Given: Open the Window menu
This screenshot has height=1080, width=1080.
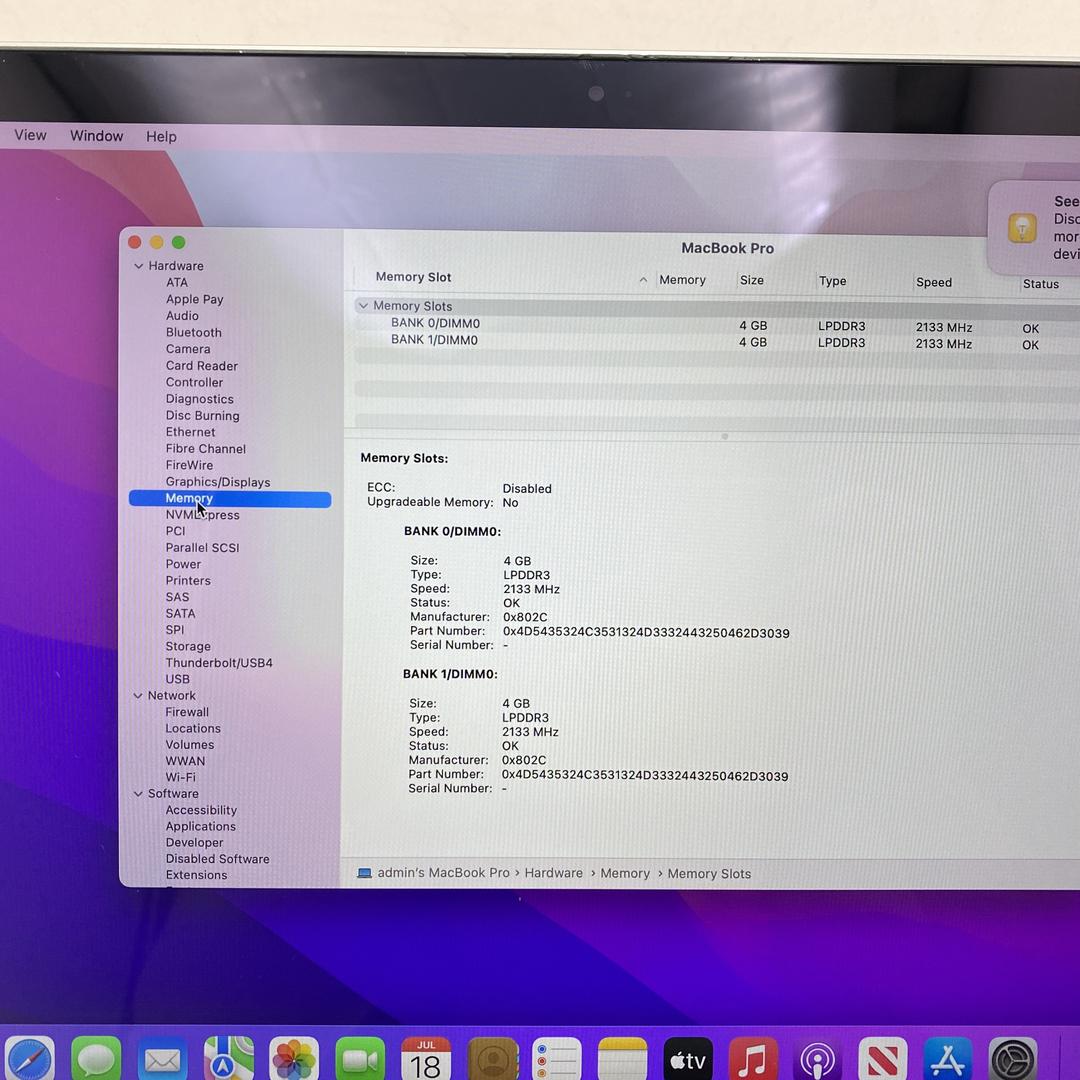Looking at the screenshot, I should pos(96,136).
